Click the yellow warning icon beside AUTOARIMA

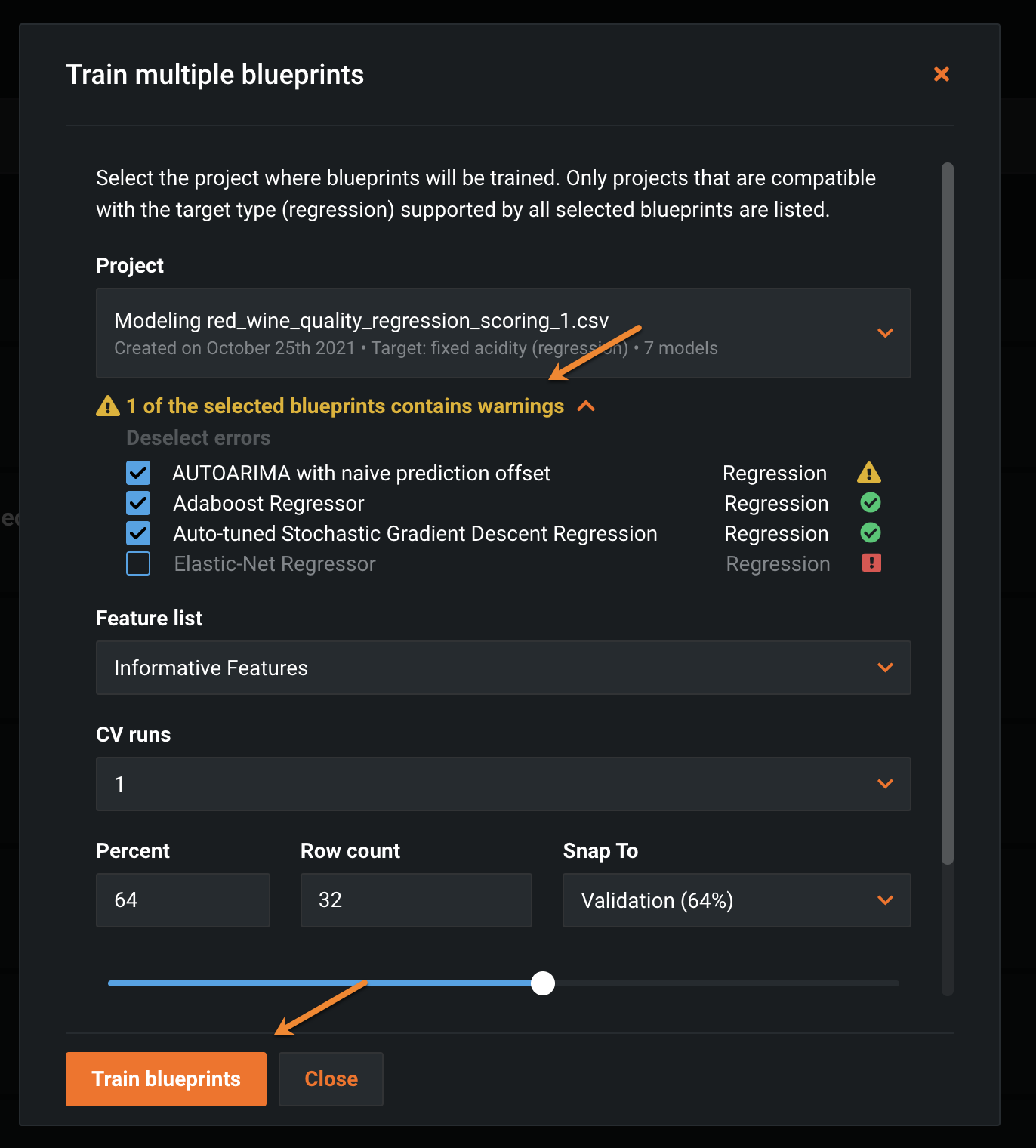coord(869,473)
